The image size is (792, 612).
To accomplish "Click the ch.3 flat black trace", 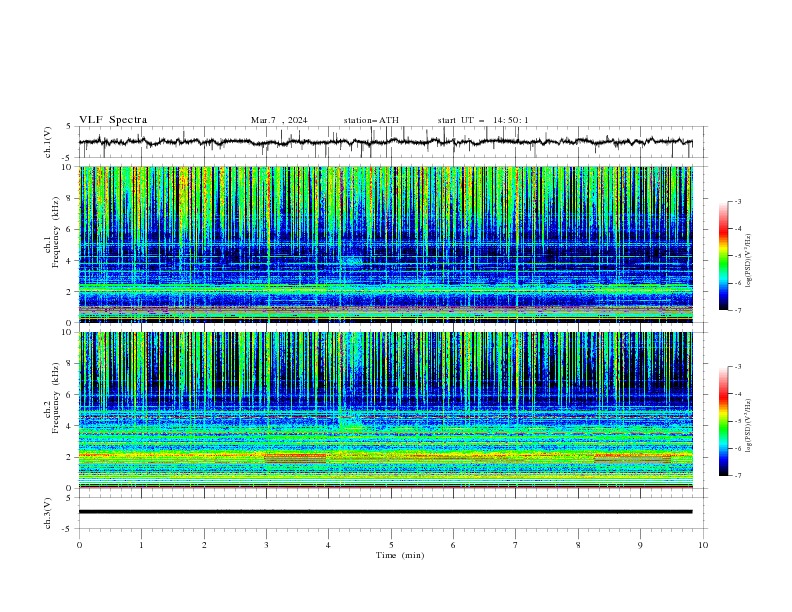I will [x=385, y=512].
